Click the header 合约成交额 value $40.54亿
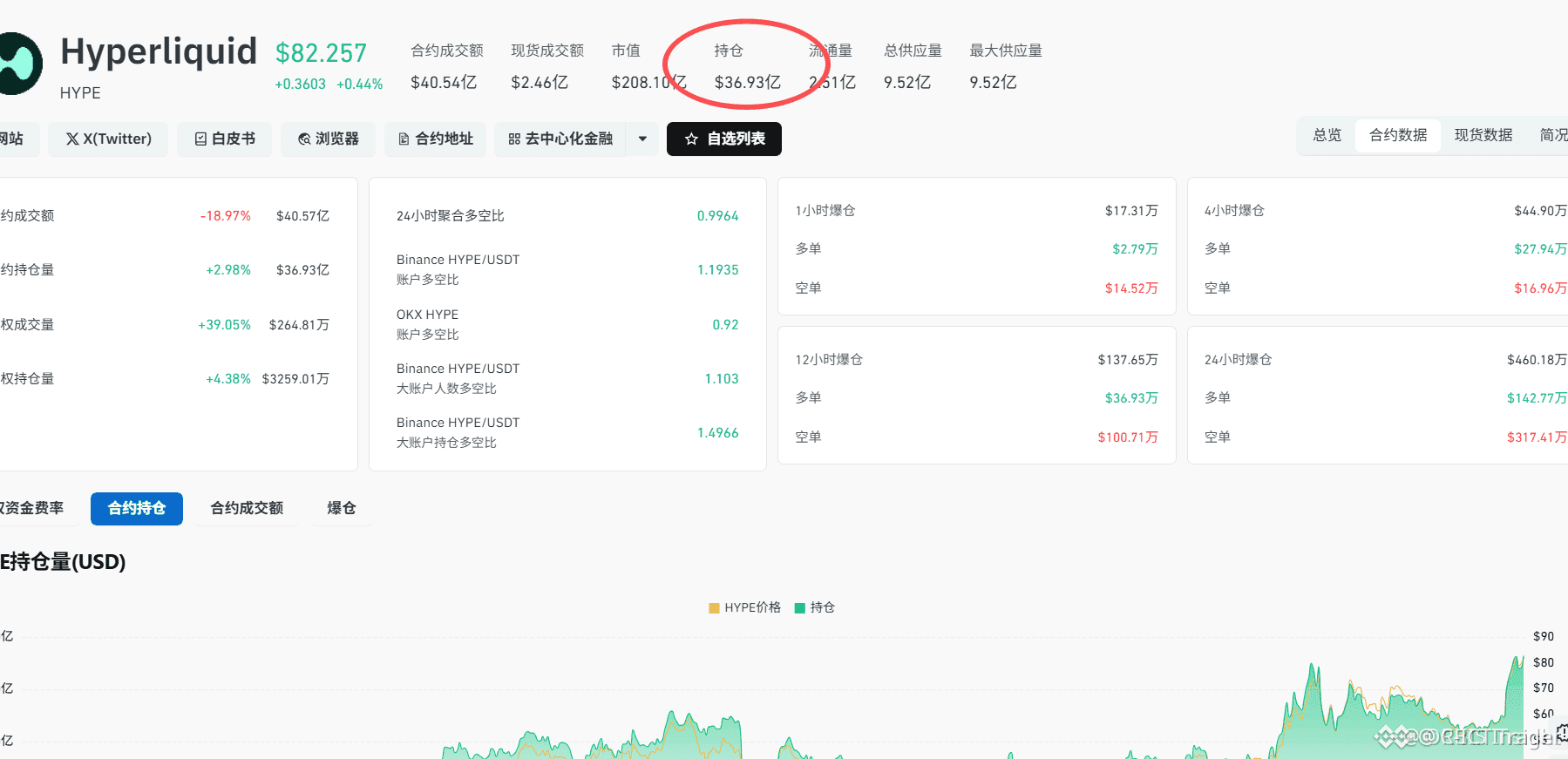The image size is (1568, 759). click(444, 83)
